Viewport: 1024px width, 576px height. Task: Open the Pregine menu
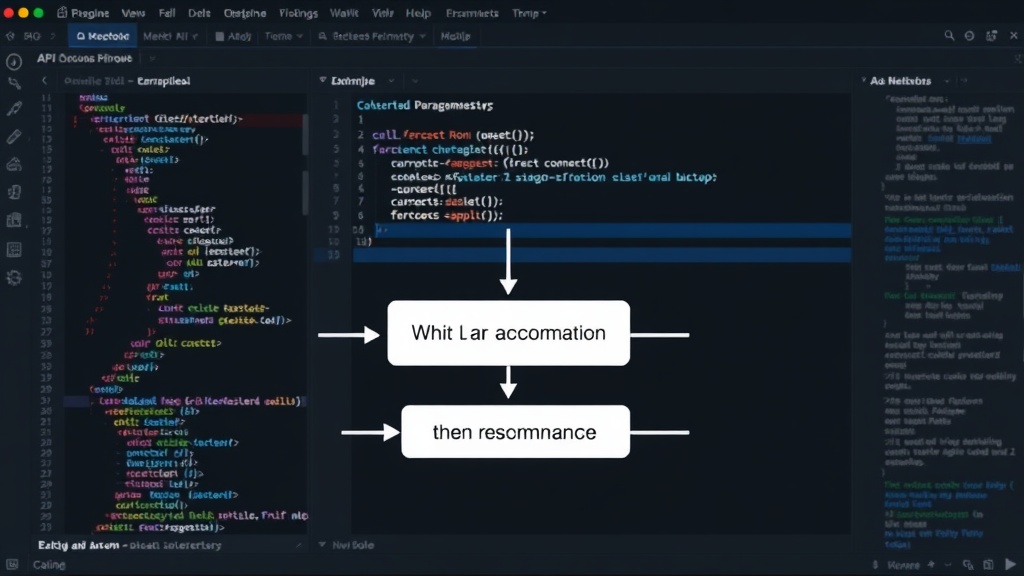(x=90, y=13)
